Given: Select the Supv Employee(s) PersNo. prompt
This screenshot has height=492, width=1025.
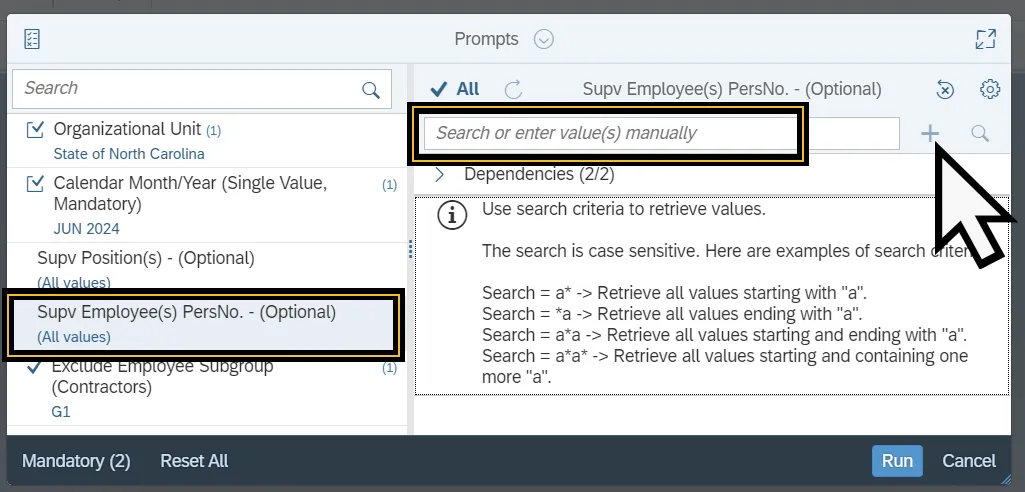Looking at the screenshot, I should click(x=186, y=312).
